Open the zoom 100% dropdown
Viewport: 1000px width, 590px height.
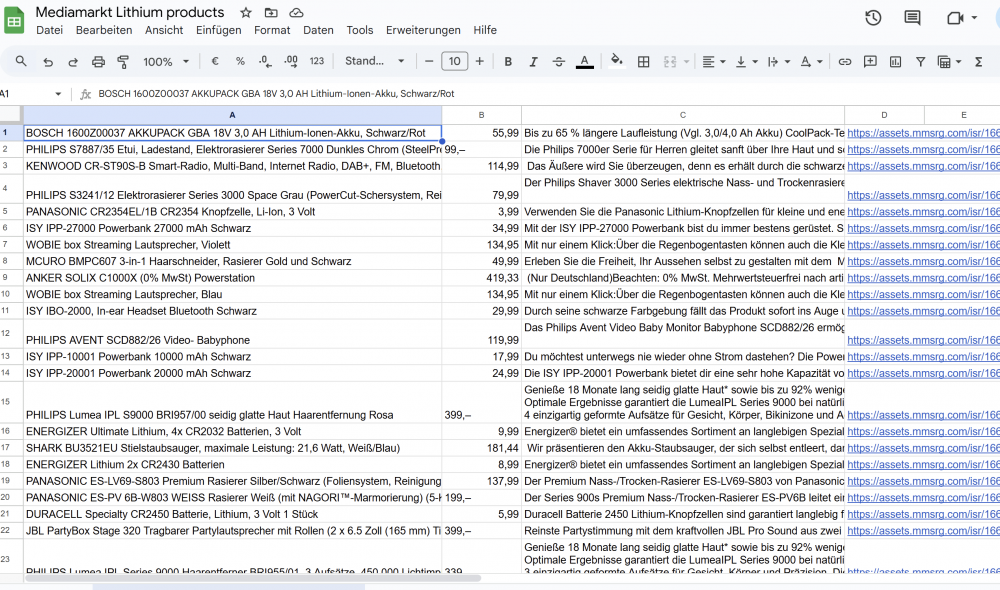pos(166,62)
